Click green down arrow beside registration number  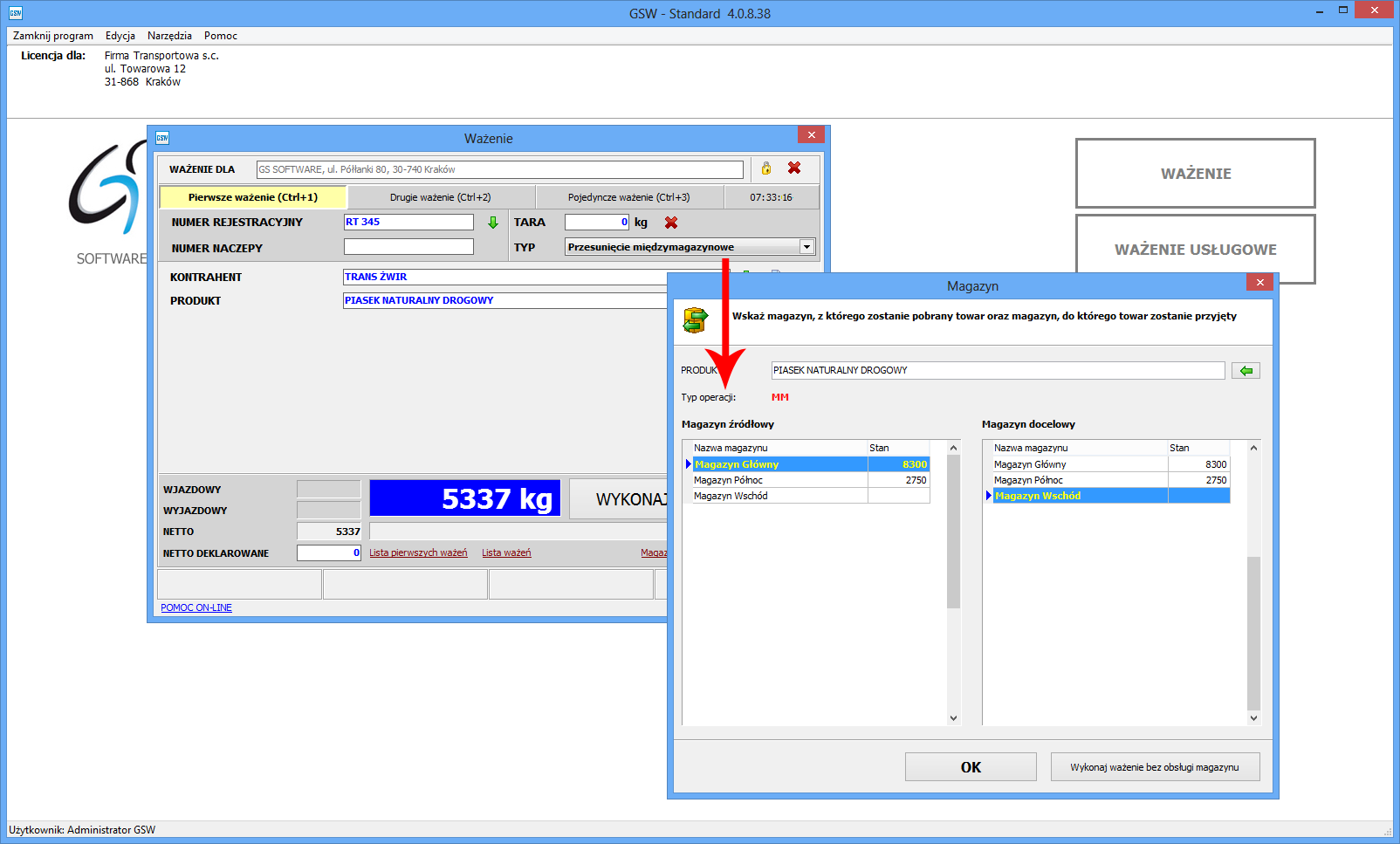coord(493,223)
